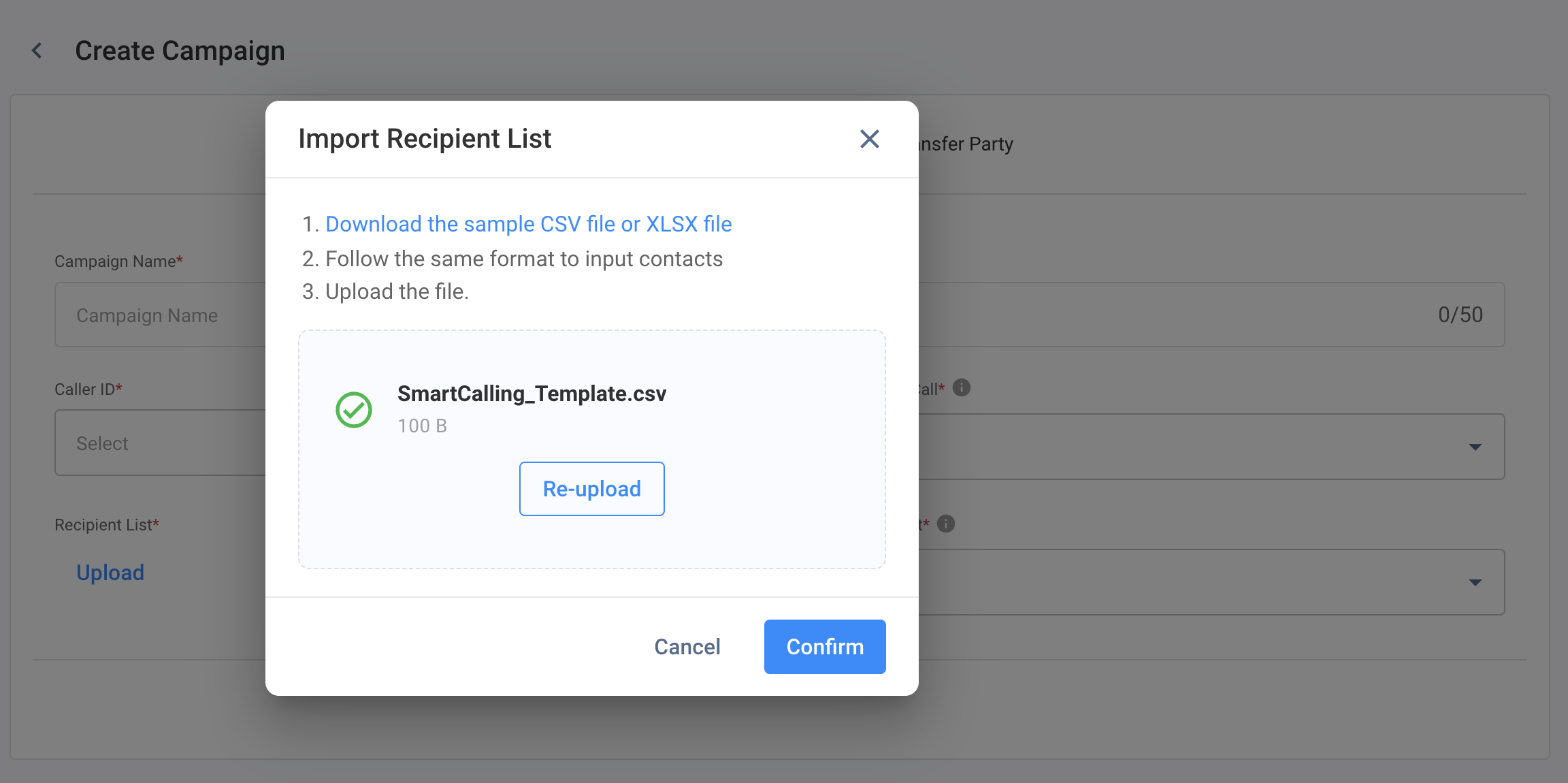
Task: Click the 100 B file size text
Action: 422,426
